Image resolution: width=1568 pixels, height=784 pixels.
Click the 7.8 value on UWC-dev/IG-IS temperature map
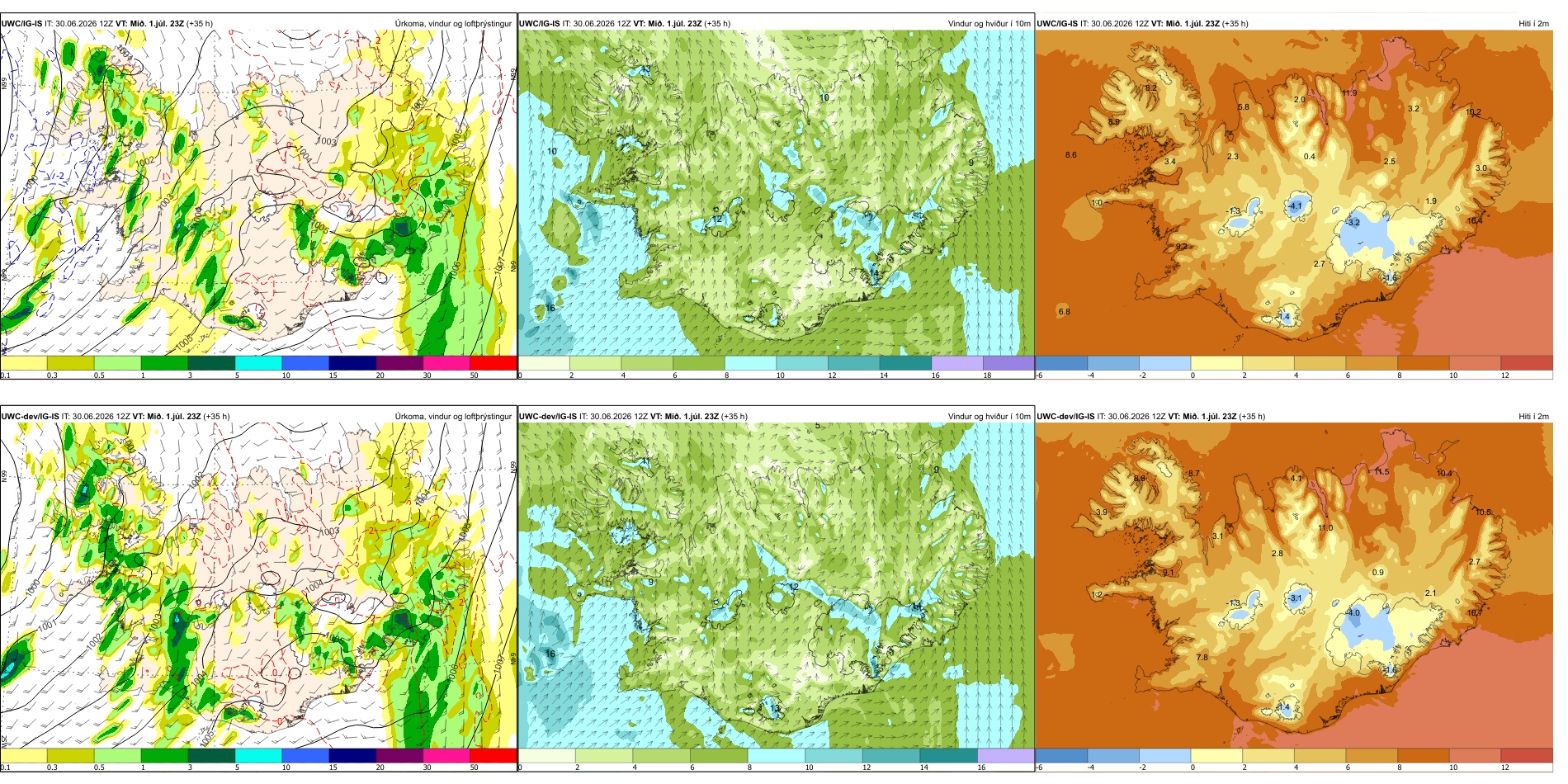1202,657
